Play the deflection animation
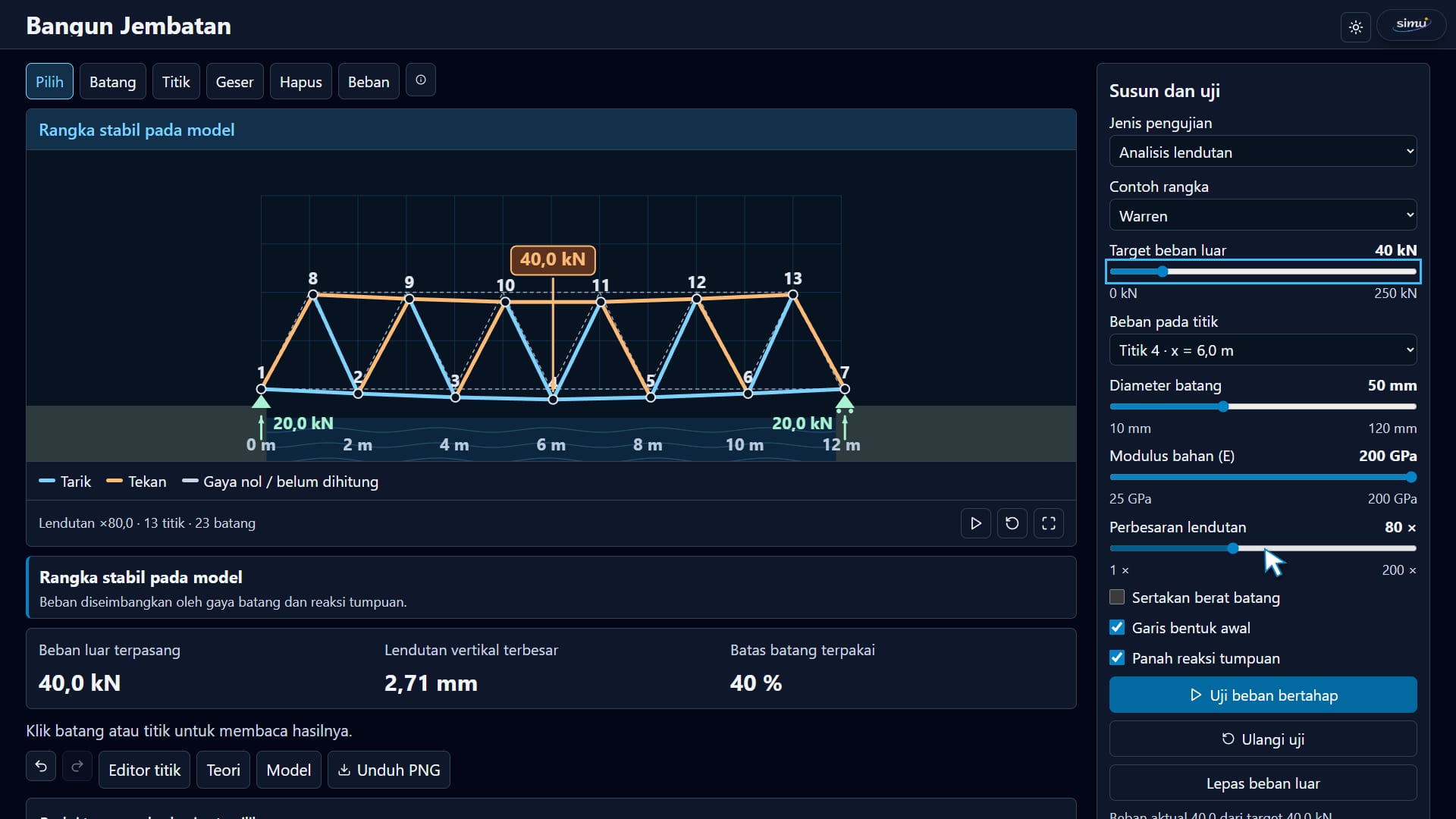1456x819 pixels. point(976,523)
